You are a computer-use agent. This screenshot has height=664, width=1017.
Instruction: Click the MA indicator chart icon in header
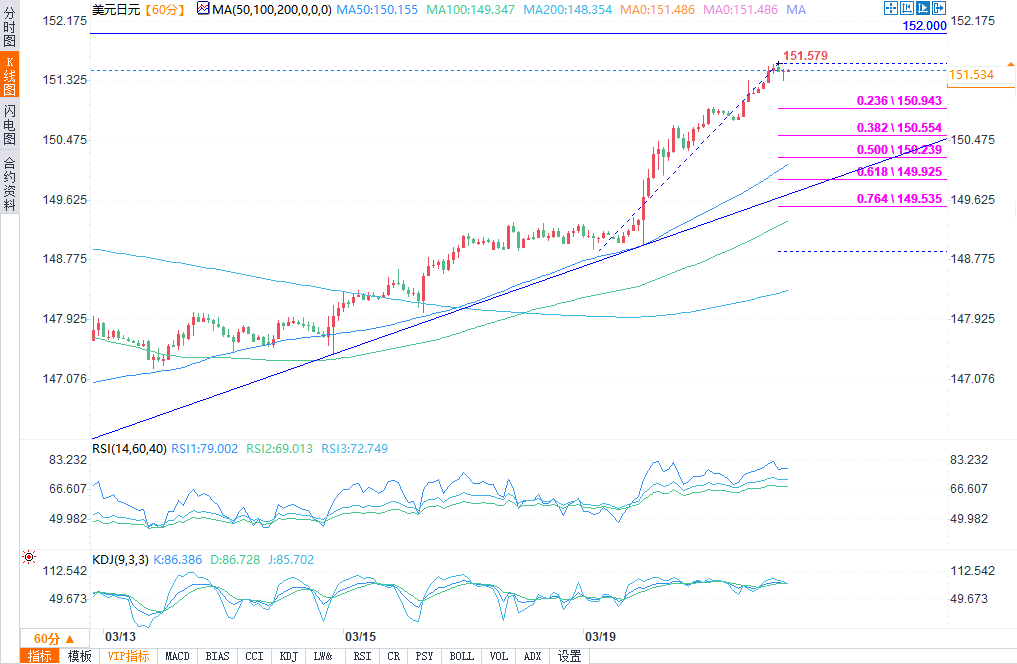tap(203, 8)
